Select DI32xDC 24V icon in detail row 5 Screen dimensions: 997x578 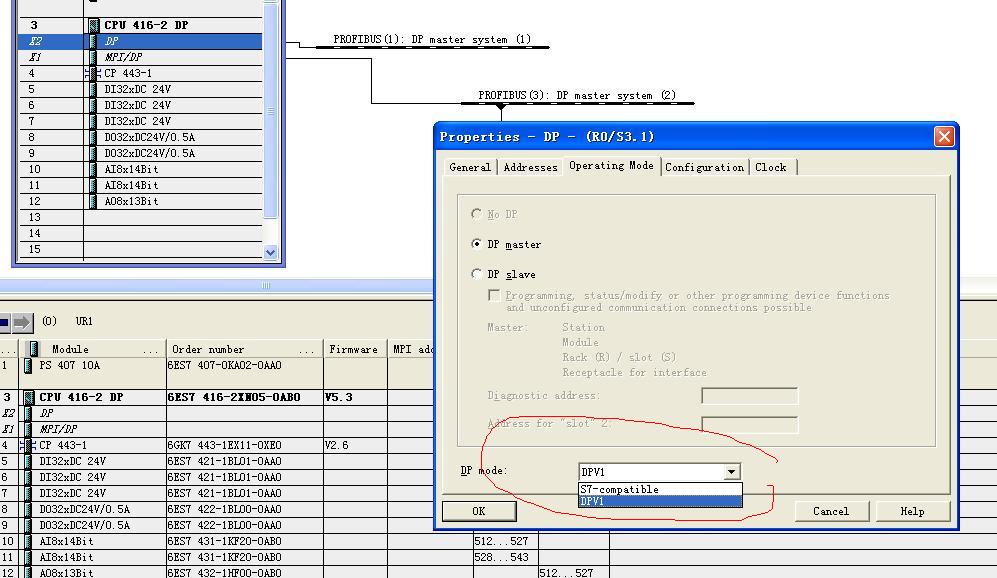click(28, 462)
